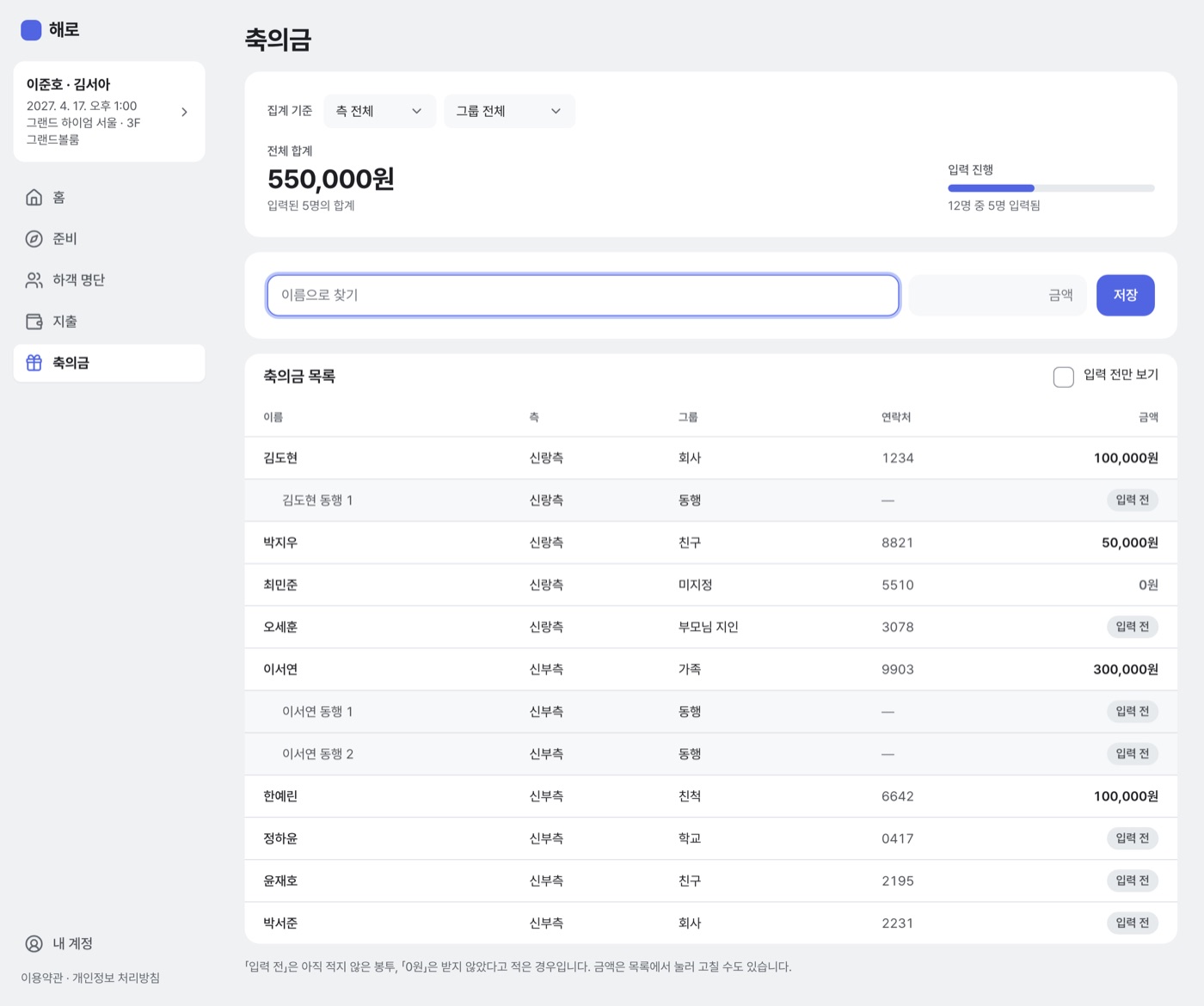The image size is (1204, 1006).
Task: Click 입력 전 badge for 박서준
Action: pos(1132,923)
